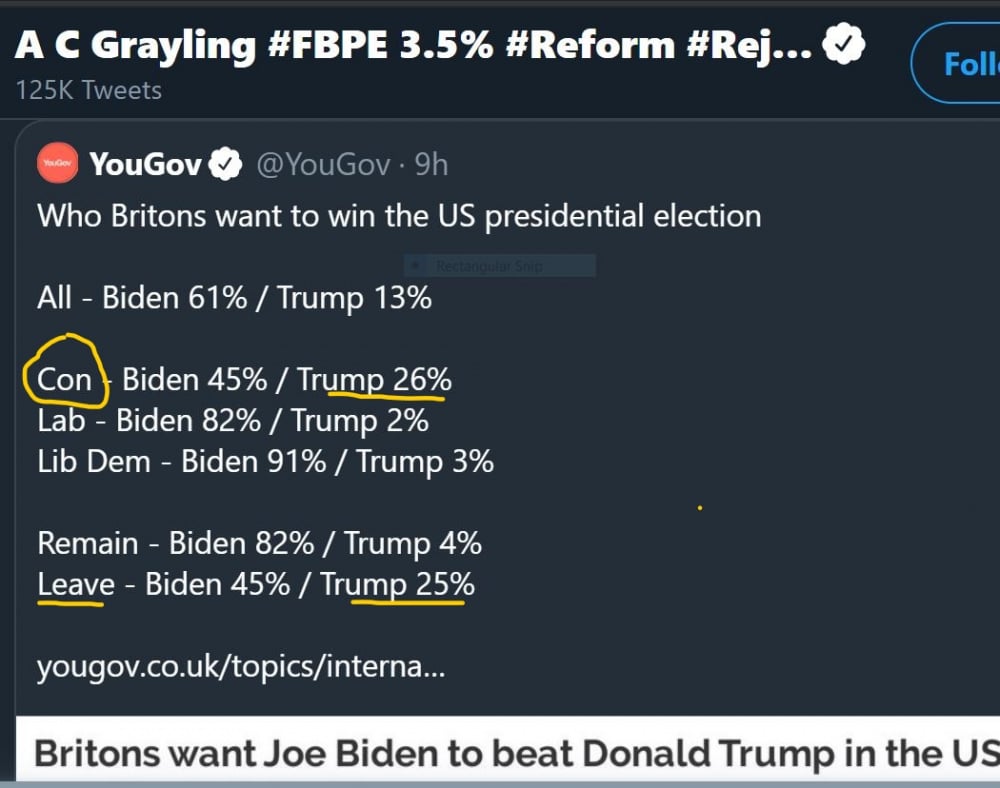1000x788 pixels.
Task: Open the @YouGov handle
Action: (x=323, y=164)
